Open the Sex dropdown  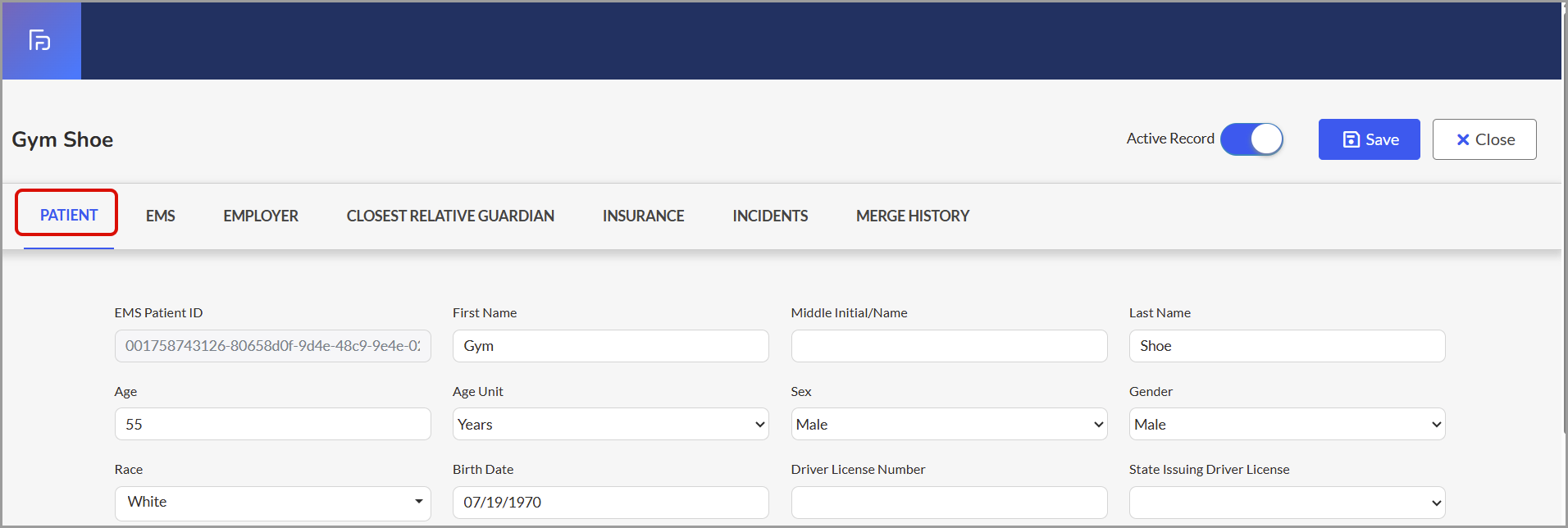[949, 424]
